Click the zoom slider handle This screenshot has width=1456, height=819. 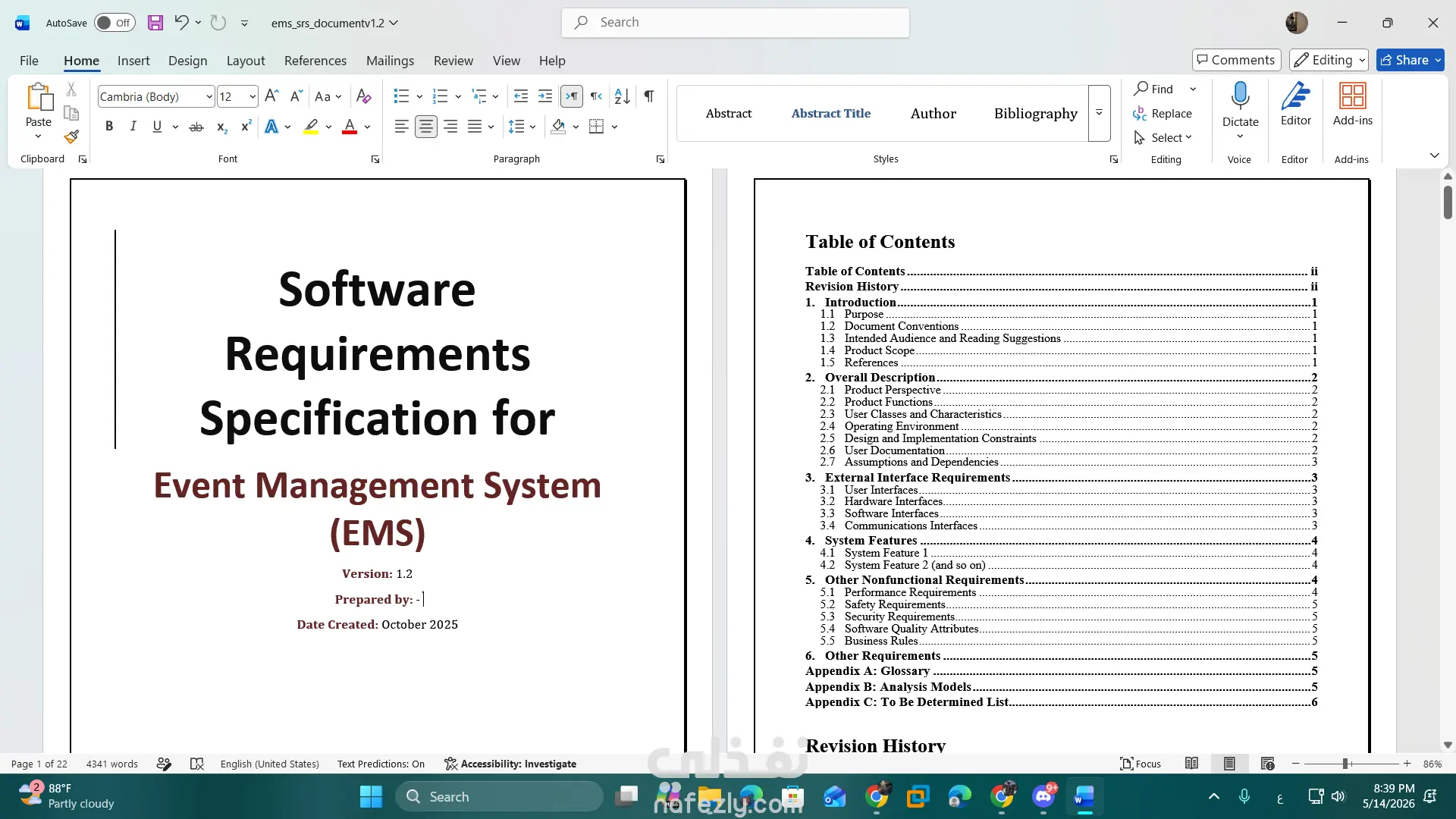coord(1345,764)
